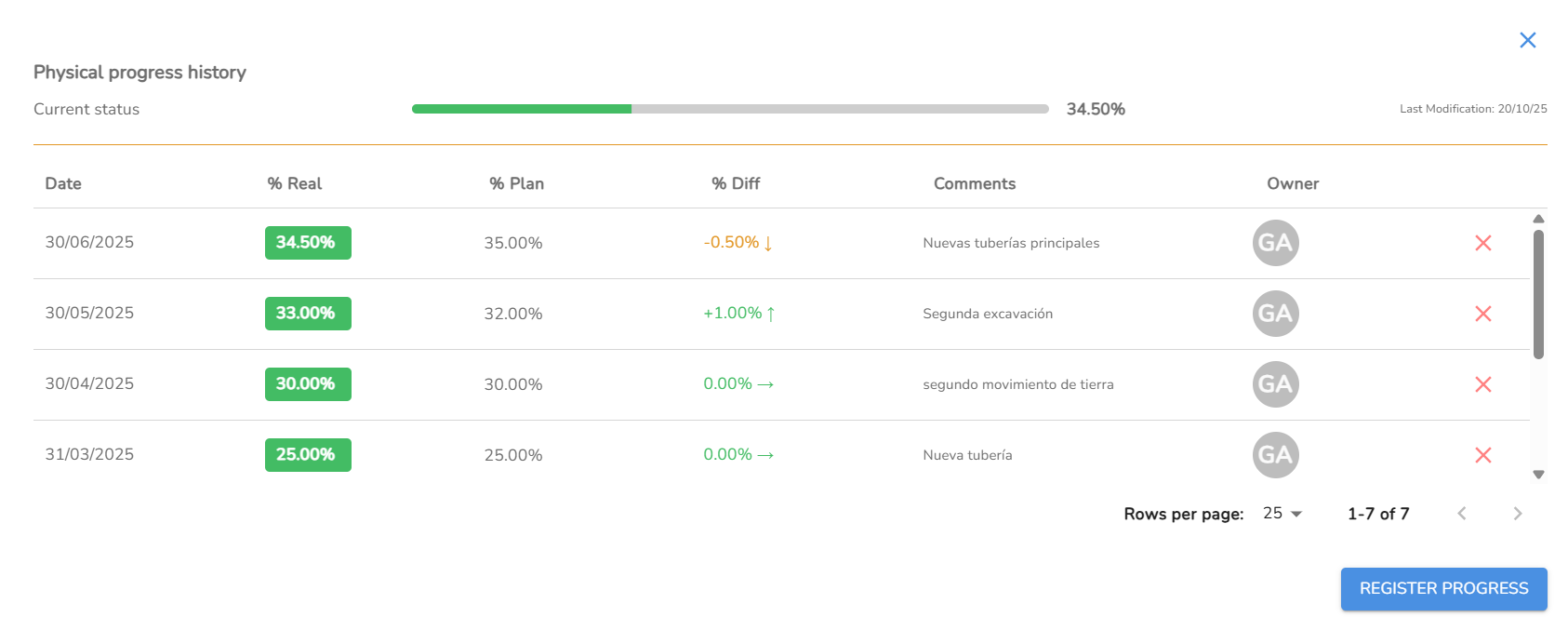Open the Rows per page dropdown
This screenshot has width=1568, height=617.
coord(1282,514)
